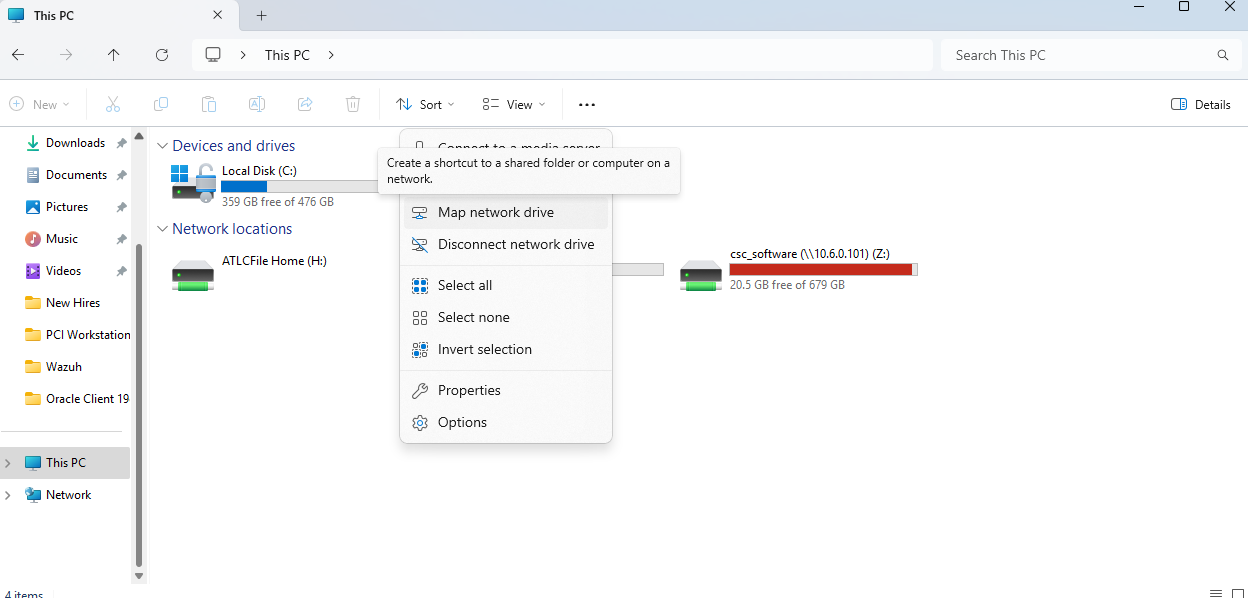Viewport: 1248px width, 598px height.
Task: Click the See more ellipsis toolbar icon
Action: click(587, 104)
